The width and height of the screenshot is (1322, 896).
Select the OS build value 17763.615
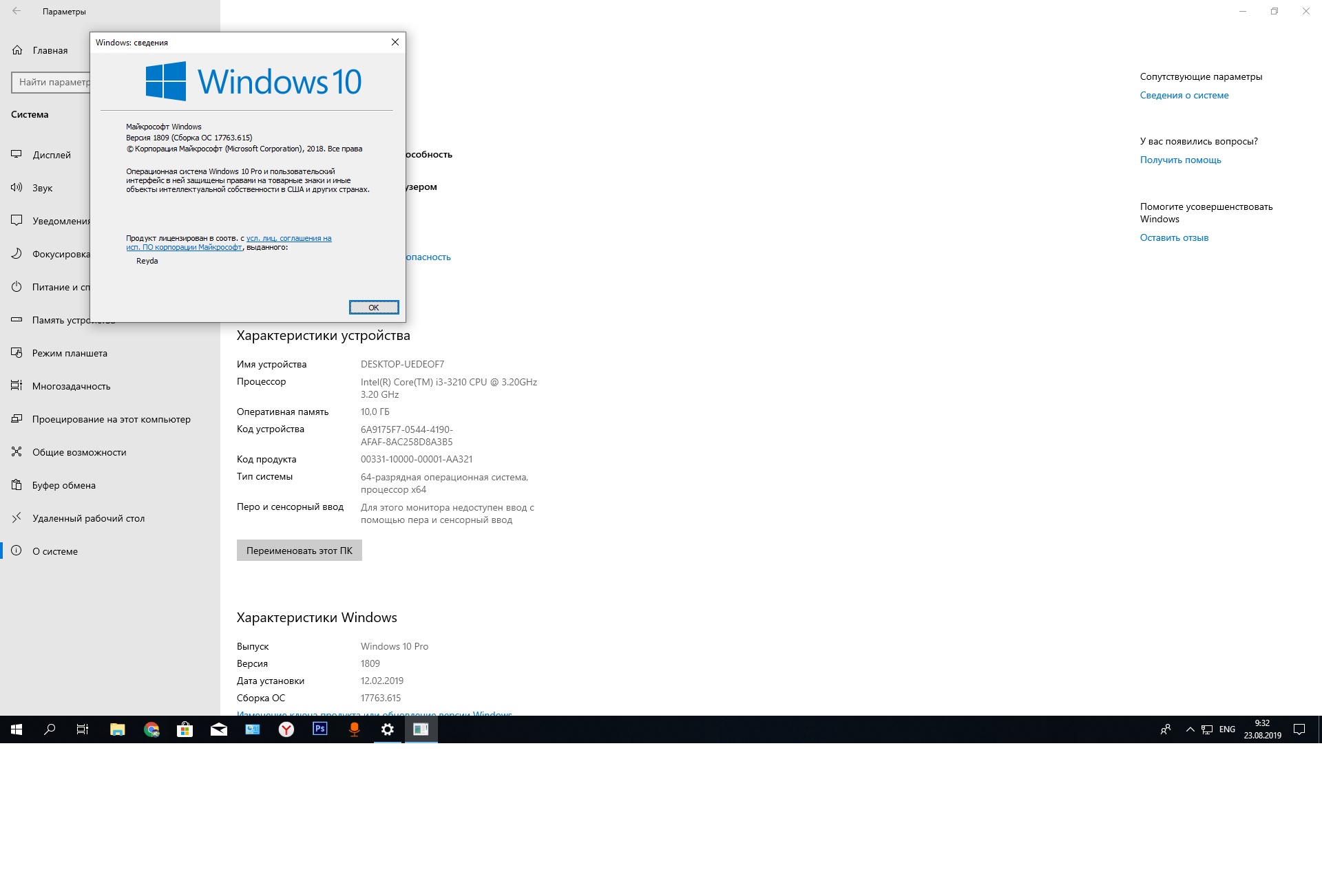tap(381, 698)
